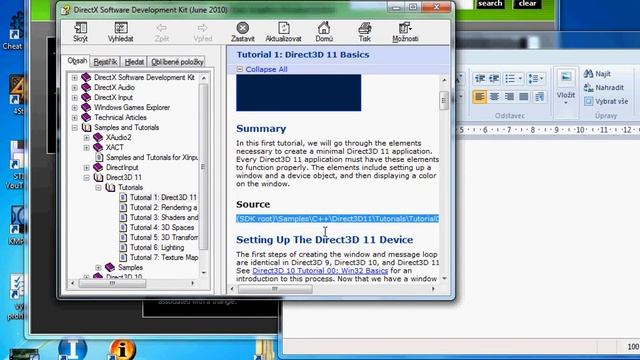Open Tutorial 2: Rendering topic
This screenshot has height=360, width=640.
click(x=163, y=207)
